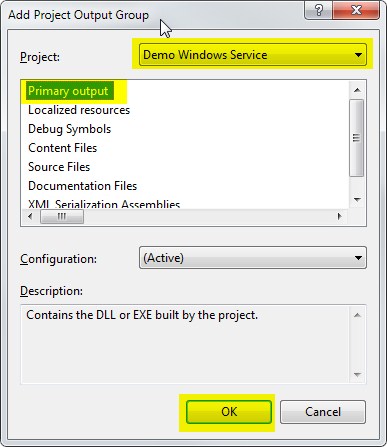Choose Documentation Files entry
Image resolution: width=387 pixels, height=447 pixels.
[83, 186]
